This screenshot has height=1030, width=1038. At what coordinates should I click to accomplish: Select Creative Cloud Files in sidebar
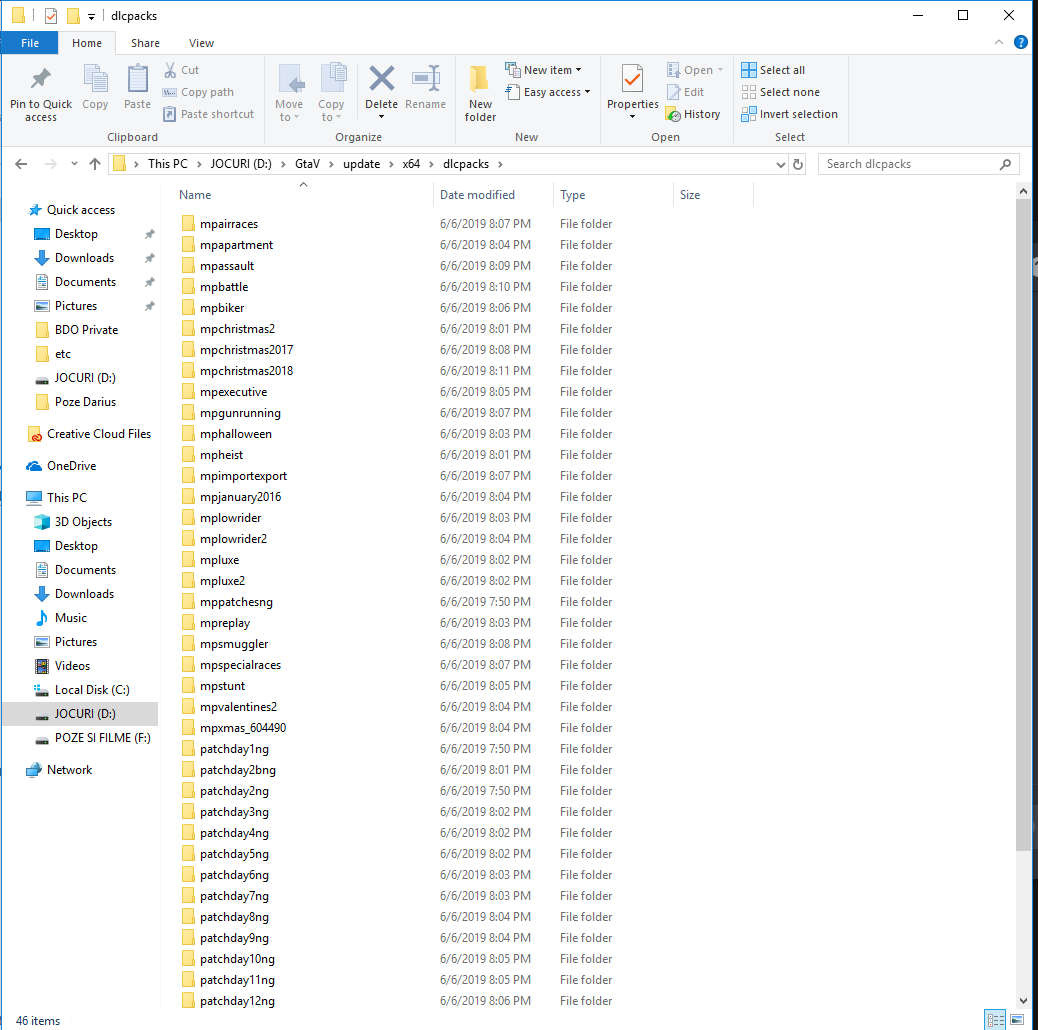coord(99,434)
